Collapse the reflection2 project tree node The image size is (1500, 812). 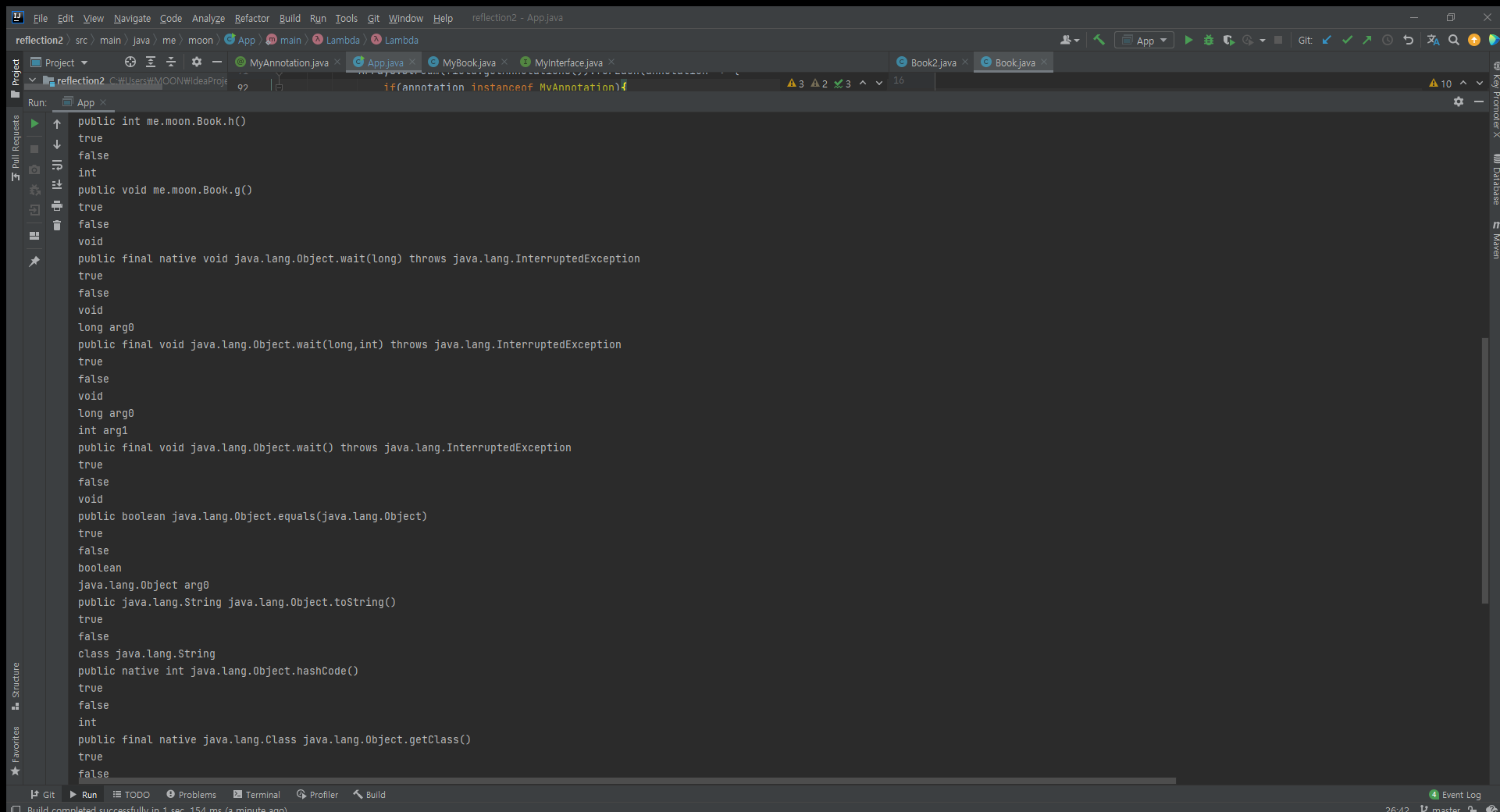tap(33, 80)
